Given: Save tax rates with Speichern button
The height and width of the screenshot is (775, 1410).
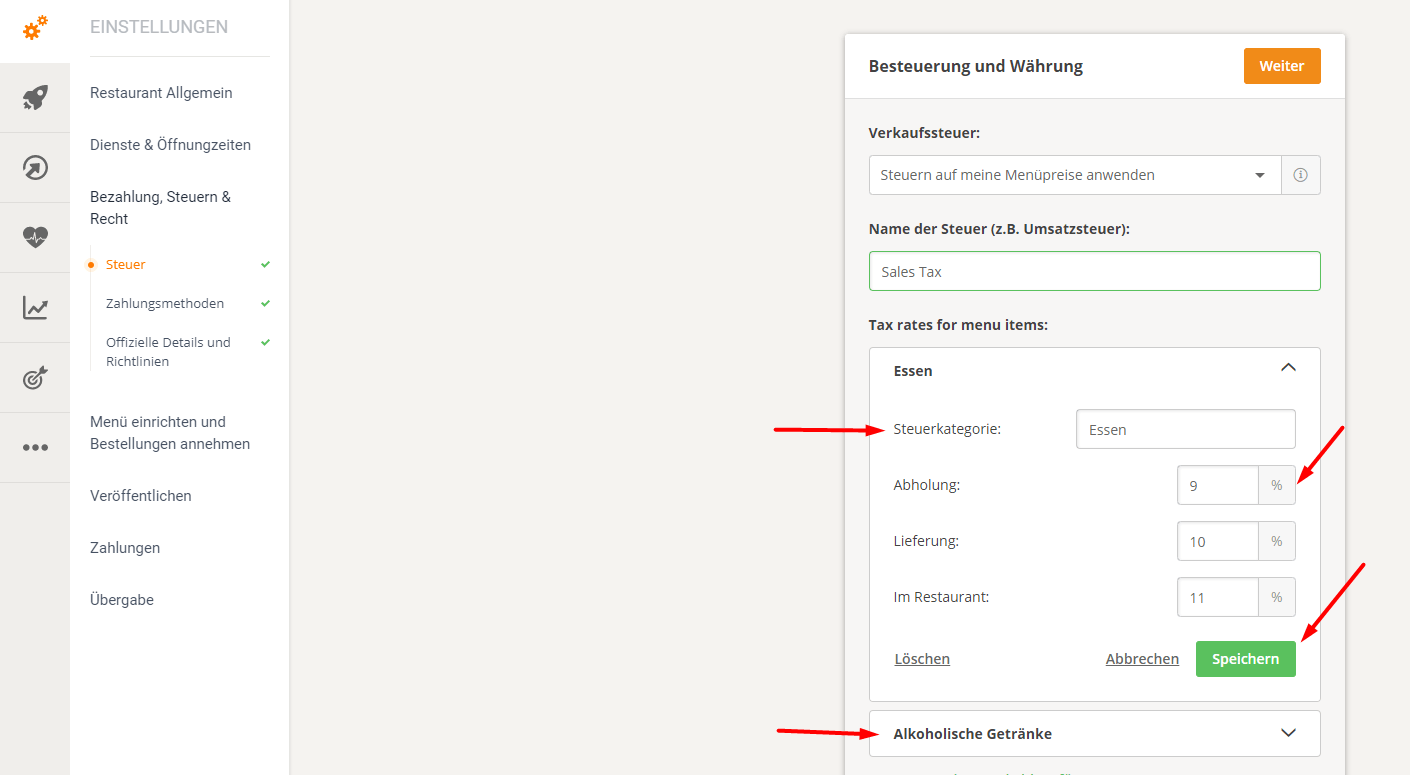Looking at the screenshot, I should 1245,658.
